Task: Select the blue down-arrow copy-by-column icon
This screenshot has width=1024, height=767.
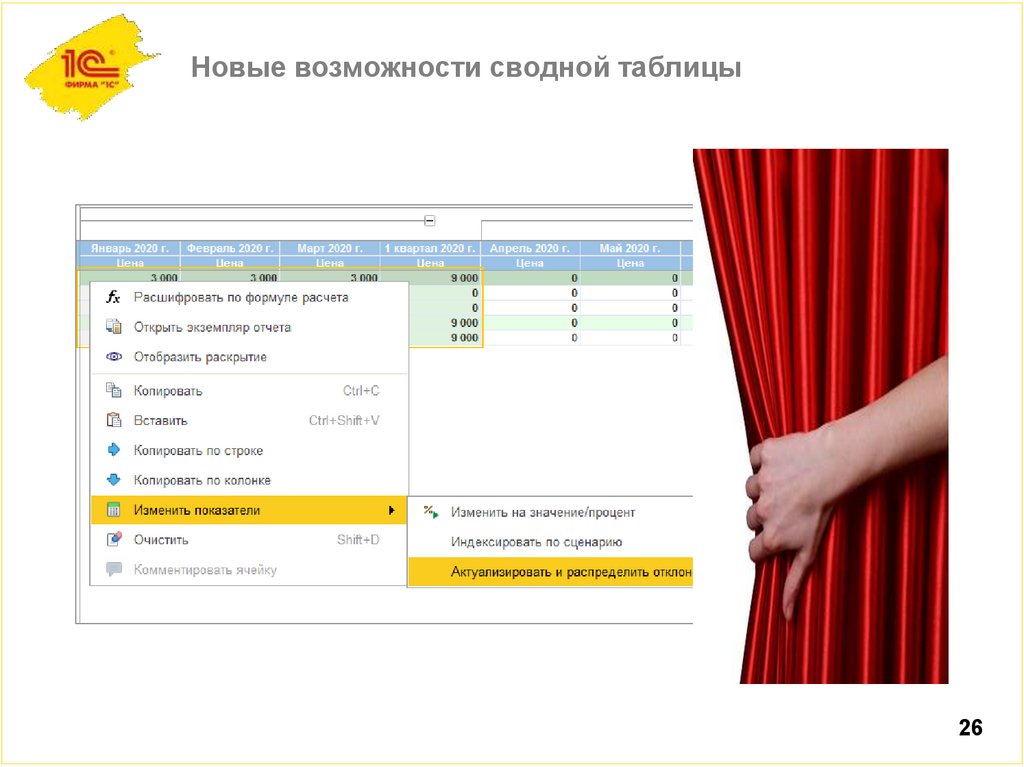Action: [113, 479]
